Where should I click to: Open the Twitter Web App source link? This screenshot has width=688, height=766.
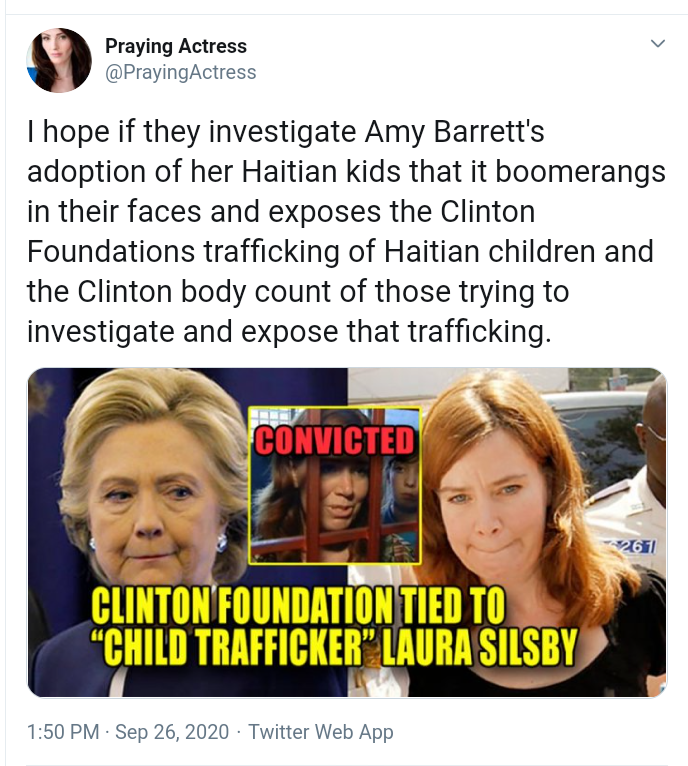click(x=321, y=732)
